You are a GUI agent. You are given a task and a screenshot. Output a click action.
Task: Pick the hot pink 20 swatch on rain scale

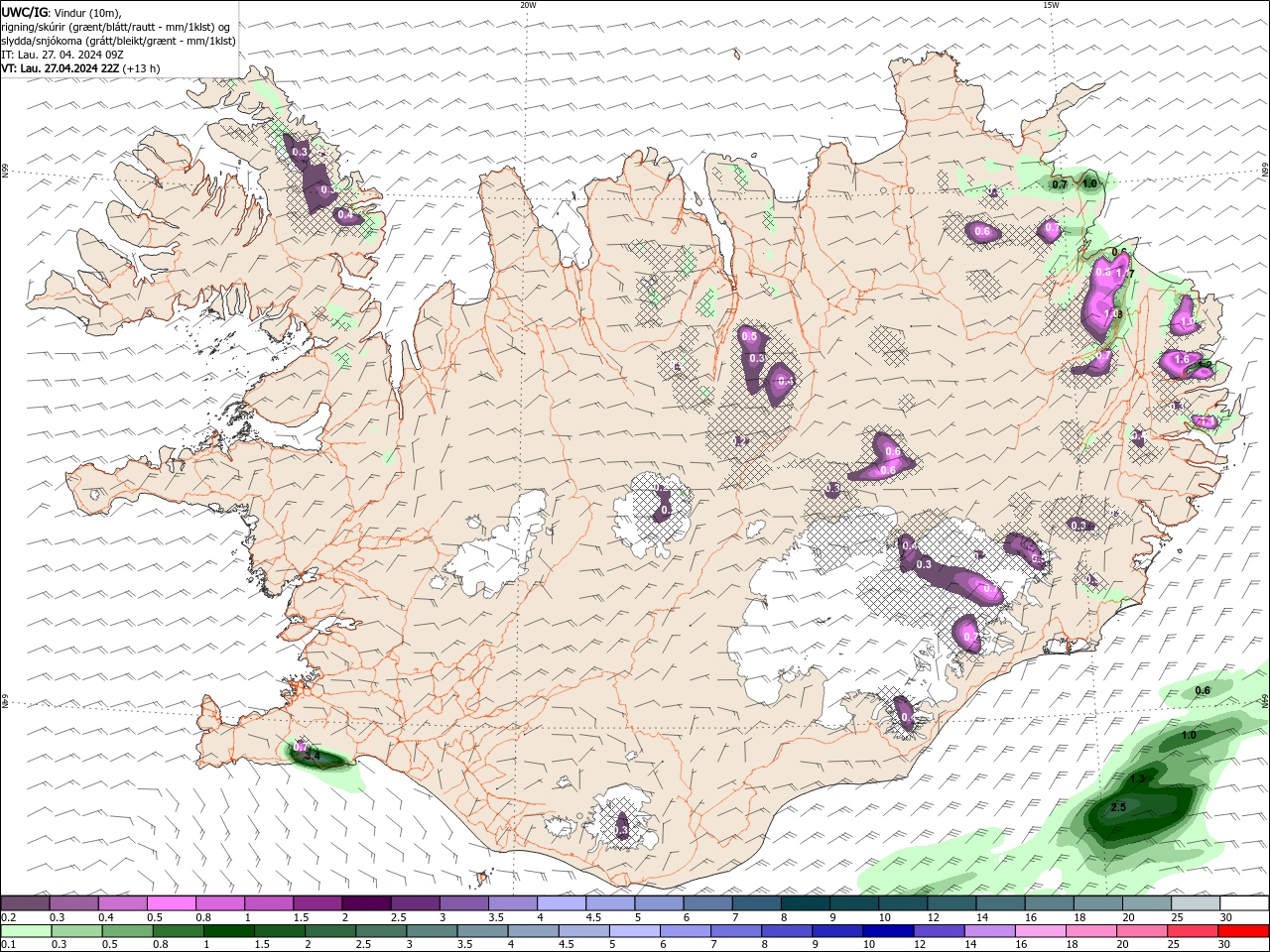[1141, 931]
